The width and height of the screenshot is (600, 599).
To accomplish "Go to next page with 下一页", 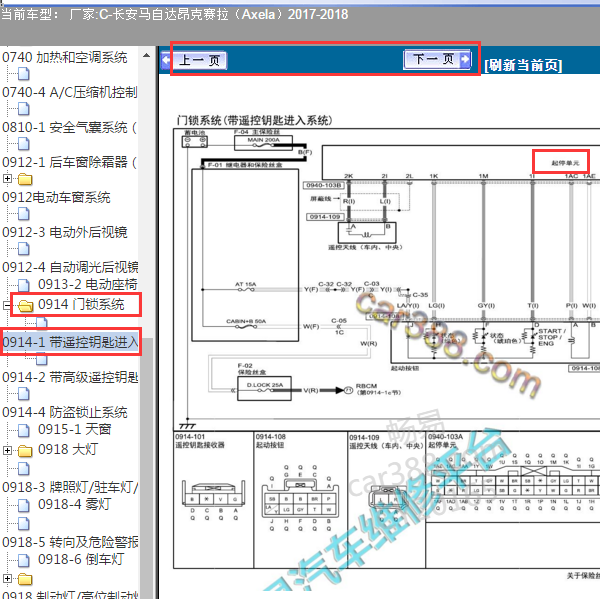I will pyautogui.click(x=437, y=59).
